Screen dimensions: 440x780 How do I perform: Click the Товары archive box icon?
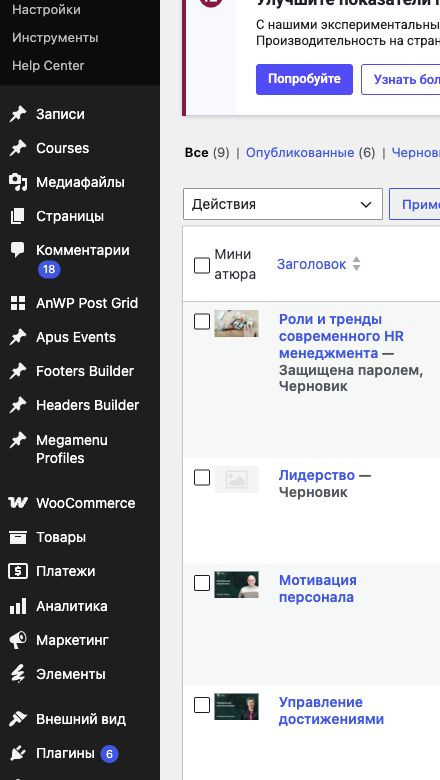pos(18,537)
